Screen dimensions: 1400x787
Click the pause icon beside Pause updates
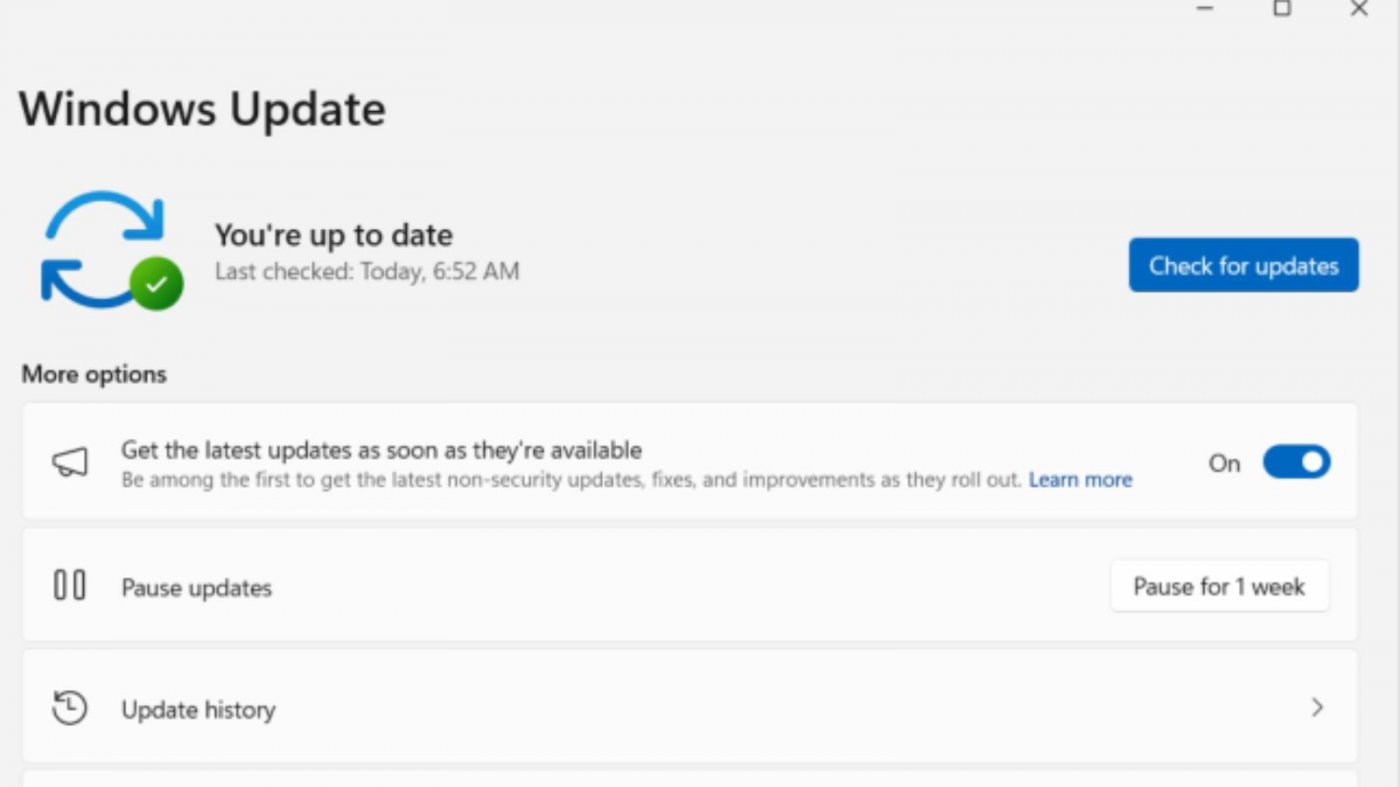point(70,586)
